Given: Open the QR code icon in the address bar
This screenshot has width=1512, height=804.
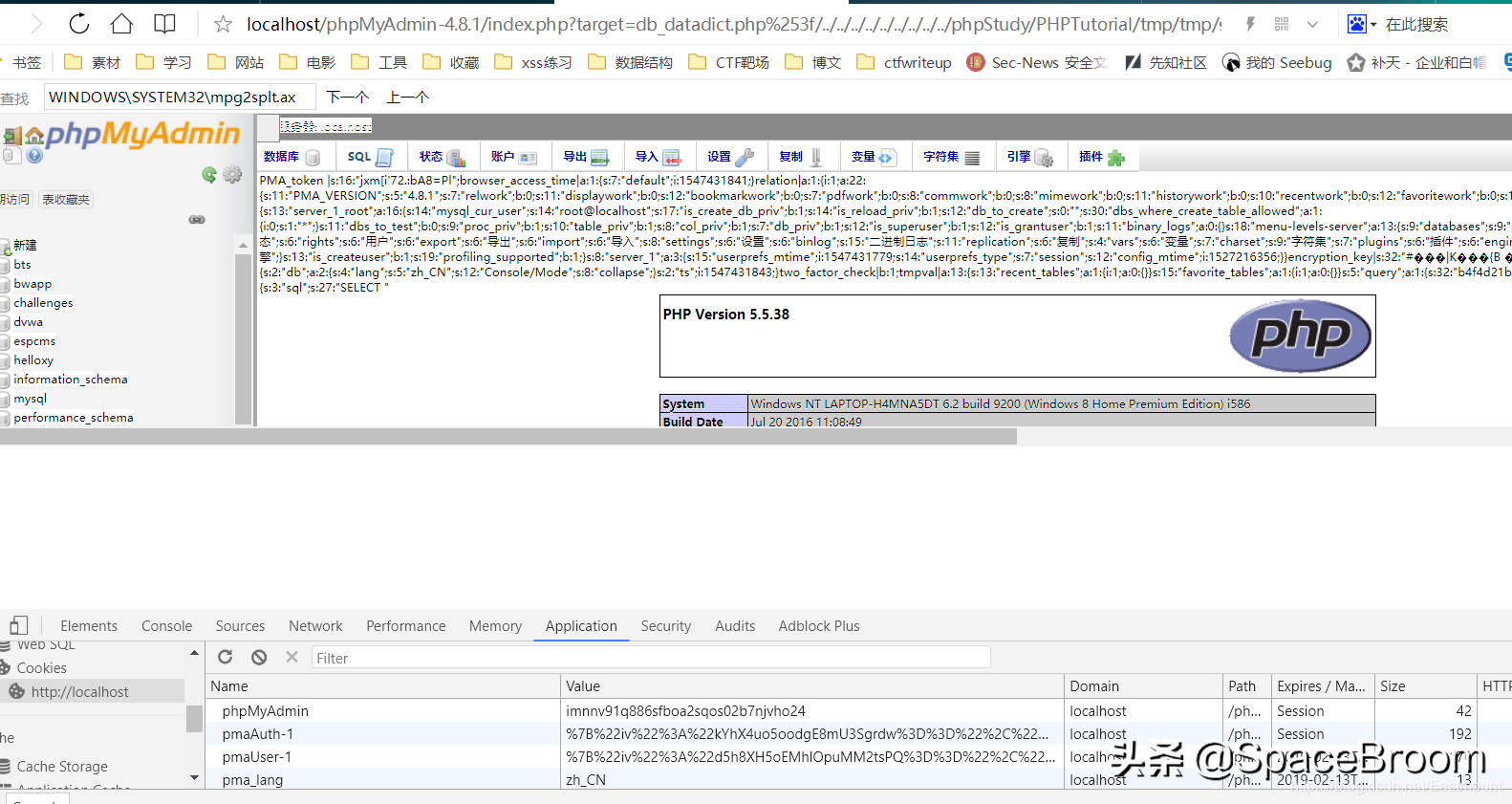Looking at the screenshot, I should tap(1282, 24).
